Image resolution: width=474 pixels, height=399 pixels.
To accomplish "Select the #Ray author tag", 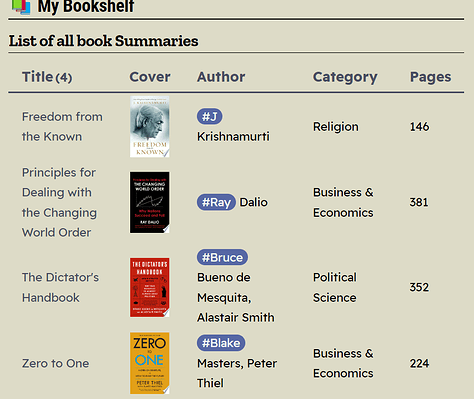I will pyautogui.click(x=216, y=202).
